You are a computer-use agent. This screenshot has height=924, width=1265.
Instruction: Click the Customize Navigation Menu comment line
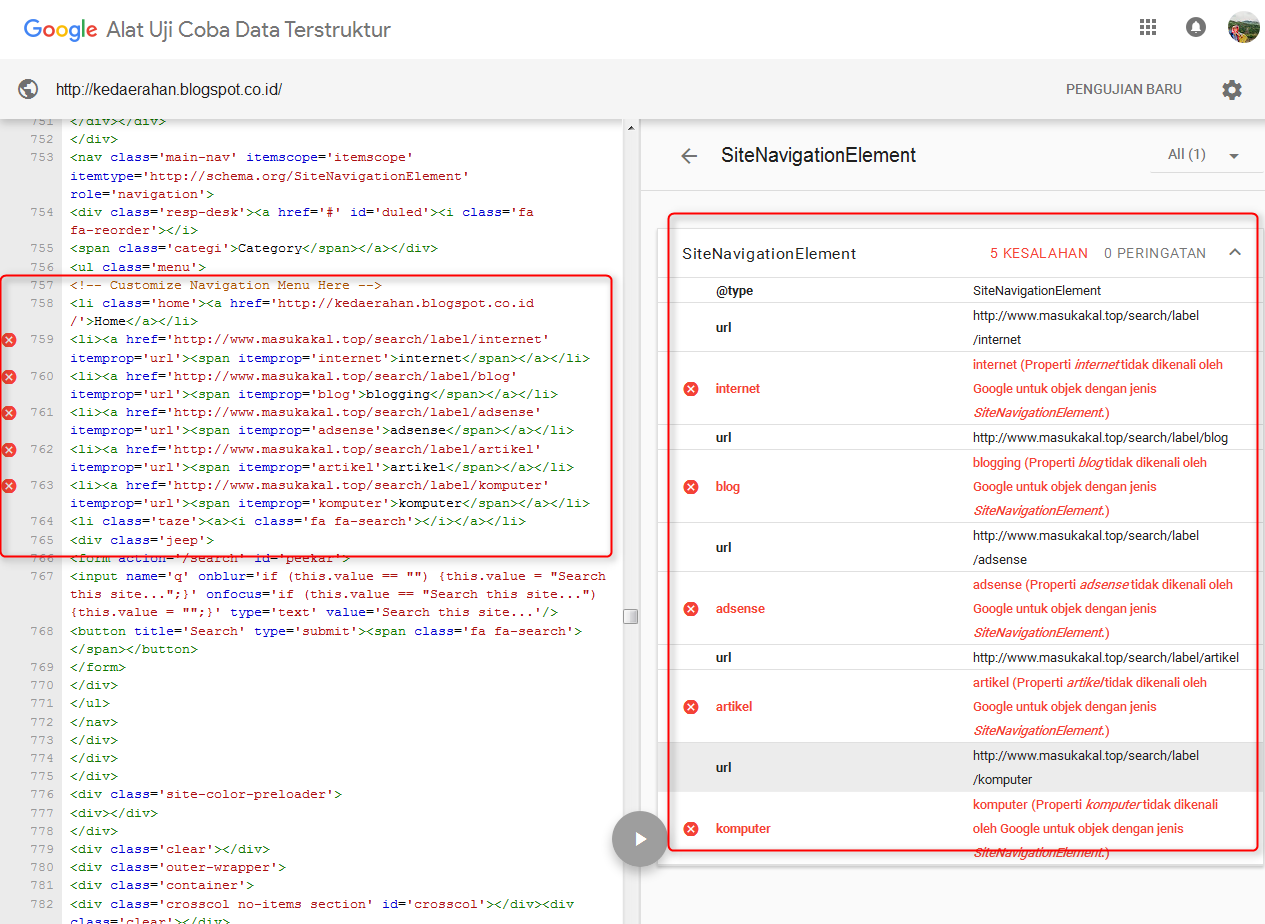pyautogui.click(x=226, y=285)
